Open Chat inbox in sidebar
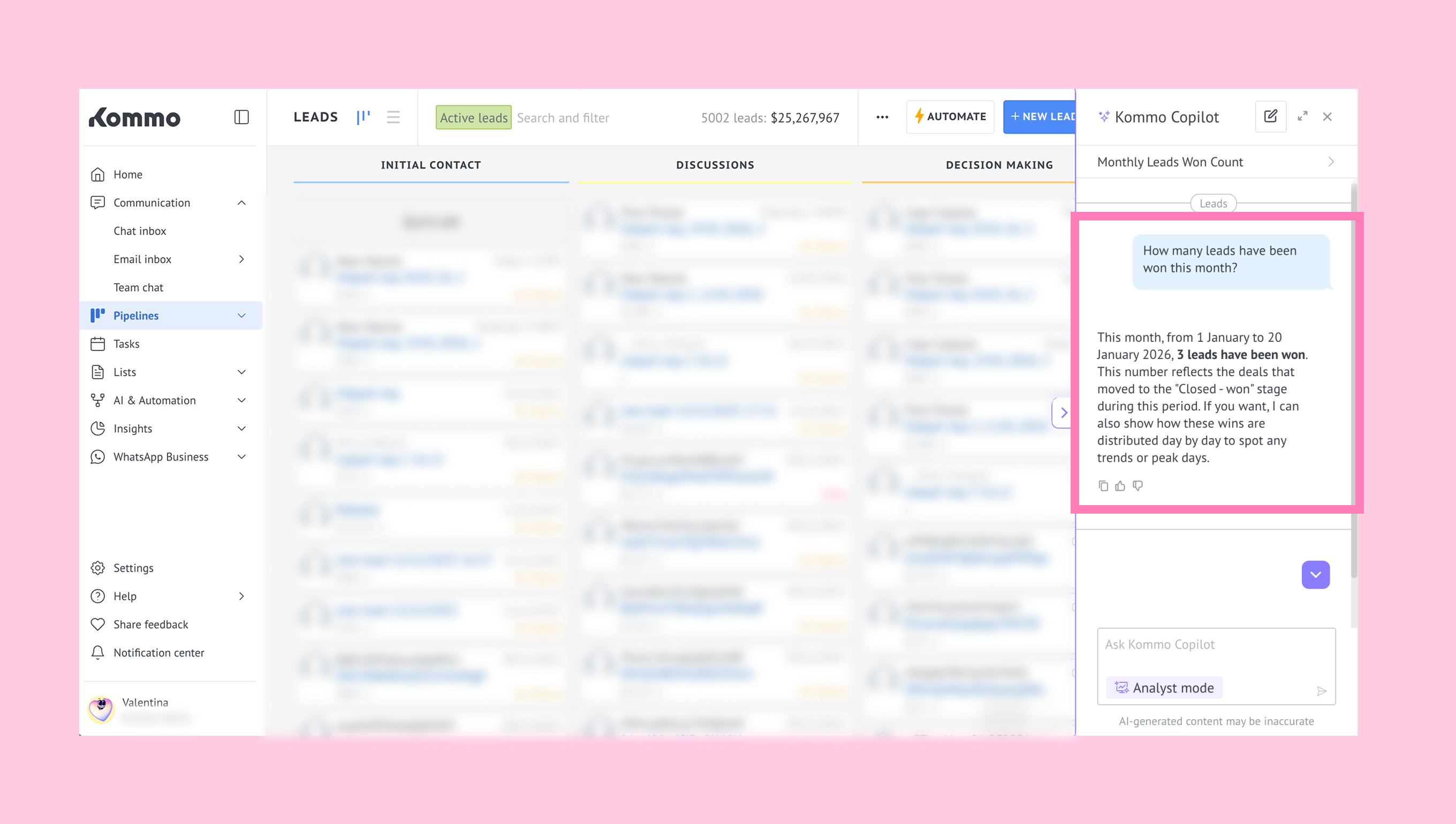The image size is (1456, 824). tap(140, 231)
